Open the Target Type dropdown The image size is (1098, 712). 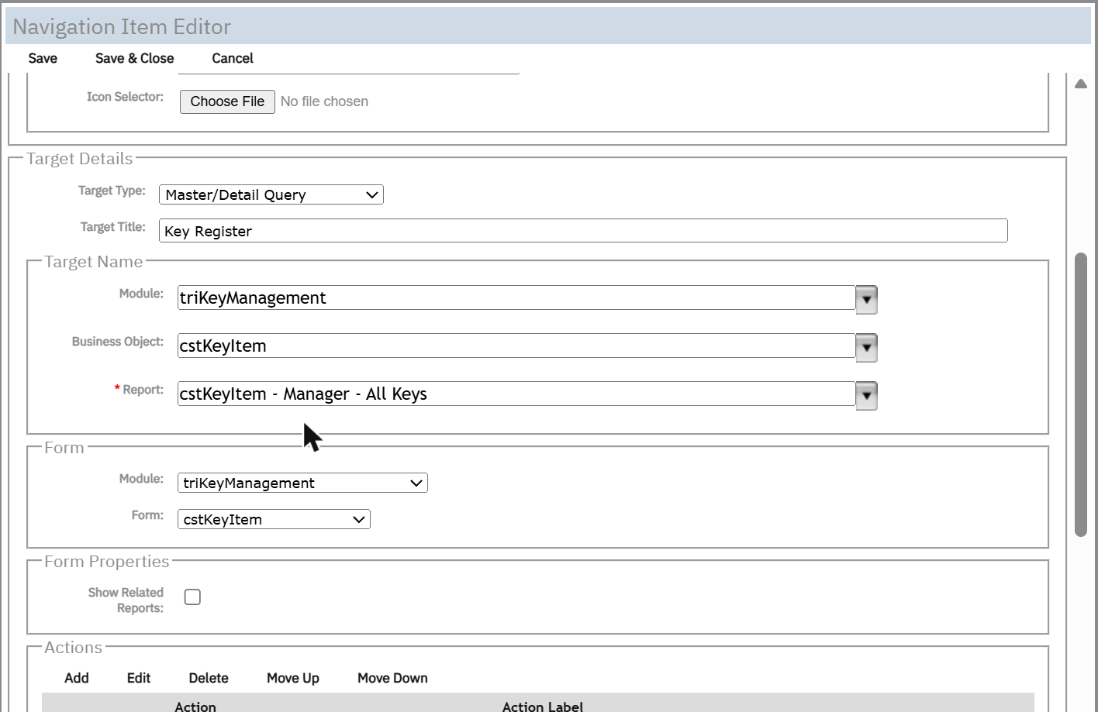point(271,195)
